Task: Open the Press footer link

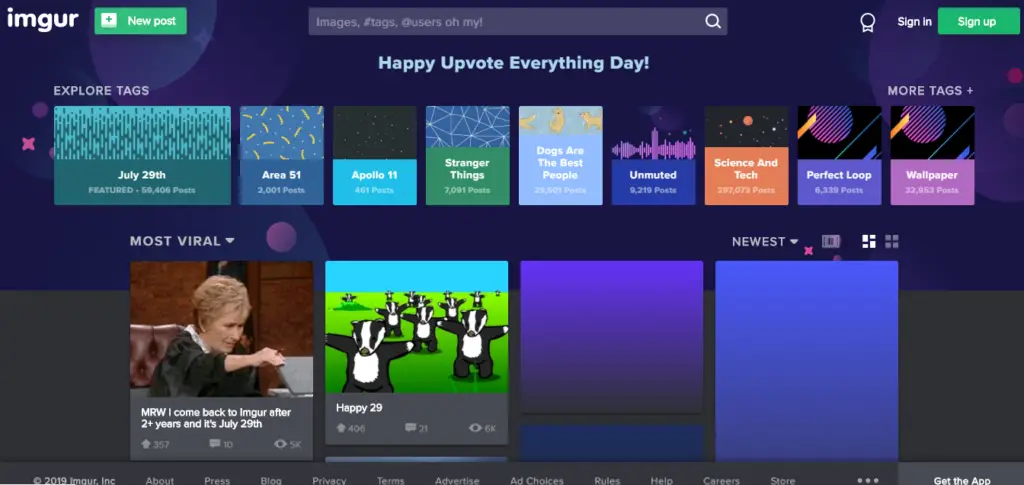Action: pos(217,480)
